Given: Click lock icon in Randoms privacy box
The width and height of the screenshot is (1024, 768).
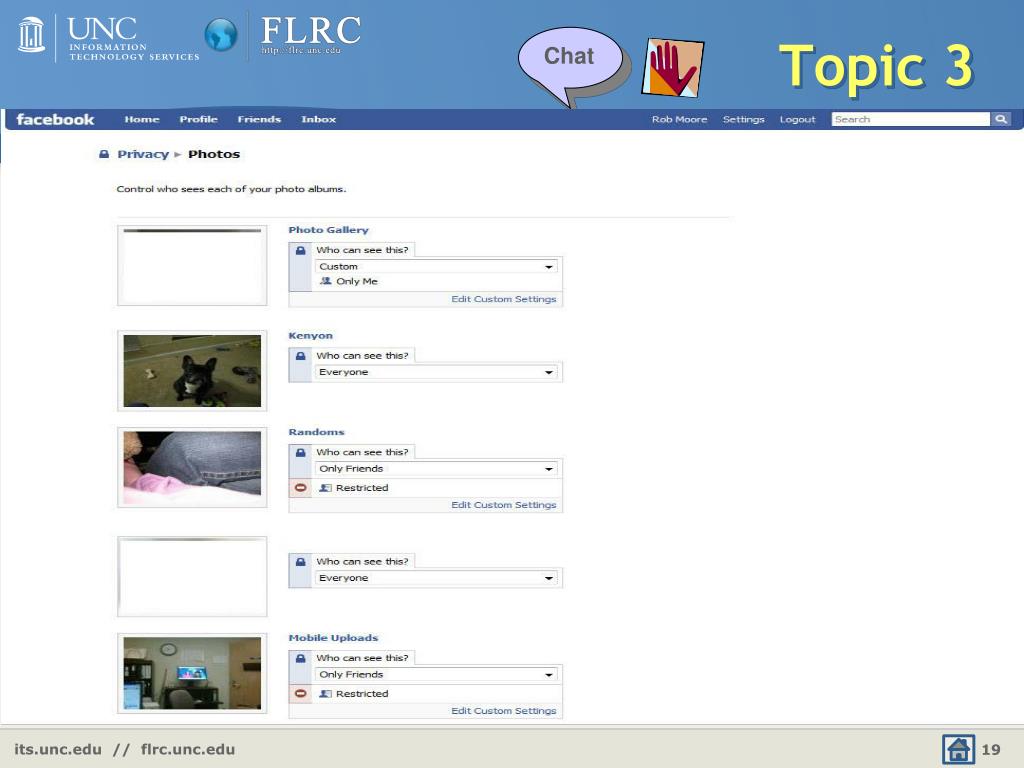Looking at the screenshot, I should coord(300,453).
